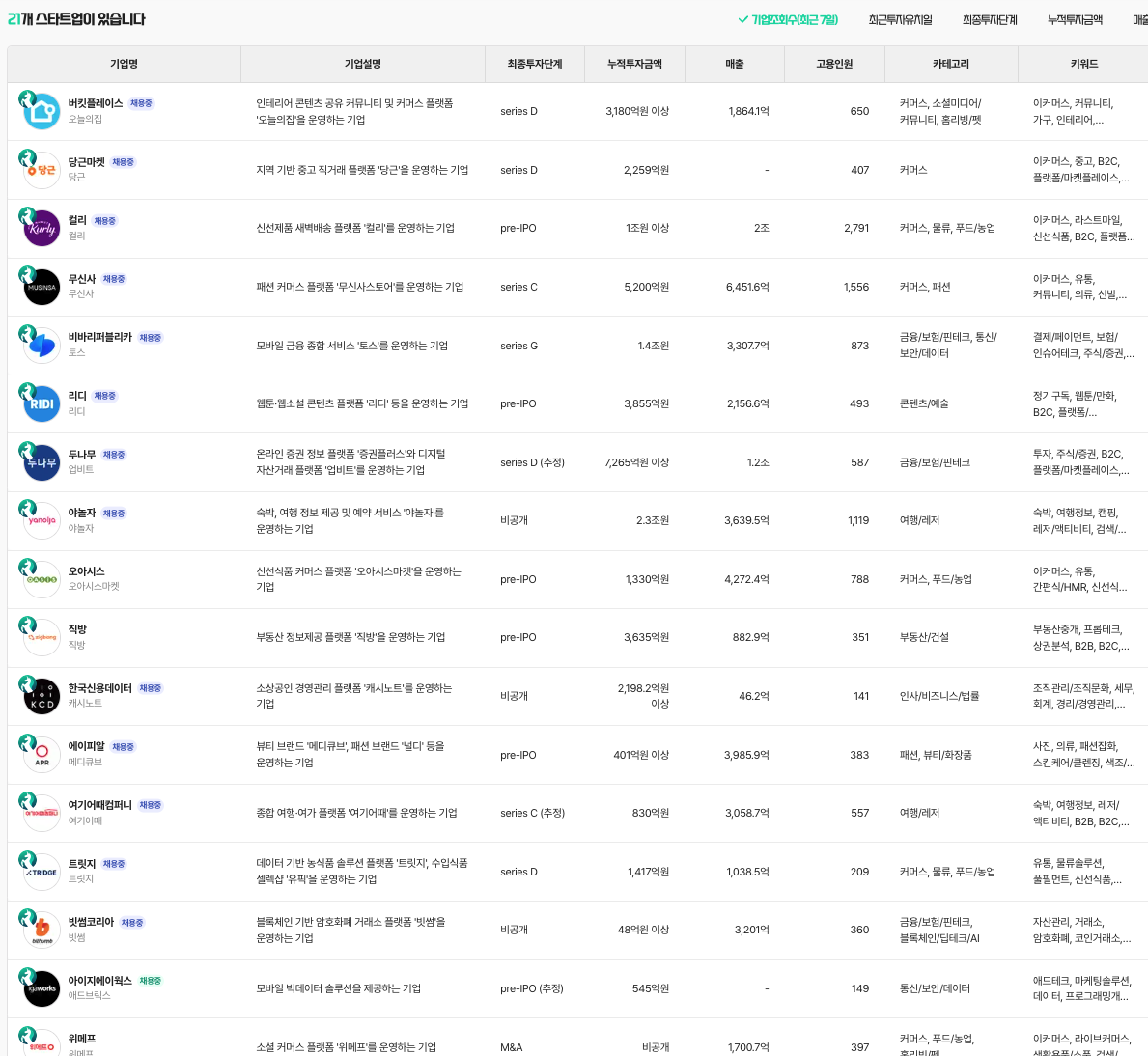1148x1056 pixels.
Task: Sort by 누적투자금액 option at top
Action: [1074, 19]
